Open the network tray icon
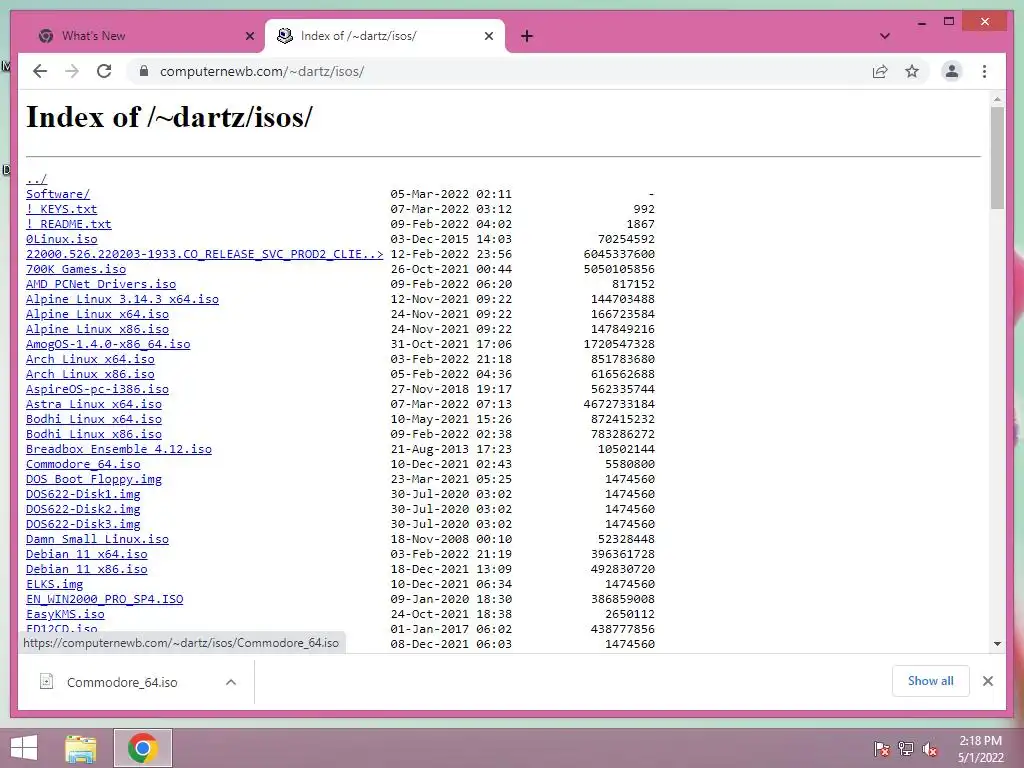The width and height of the screenshot is (1024, 768). (x=906, y=748)
